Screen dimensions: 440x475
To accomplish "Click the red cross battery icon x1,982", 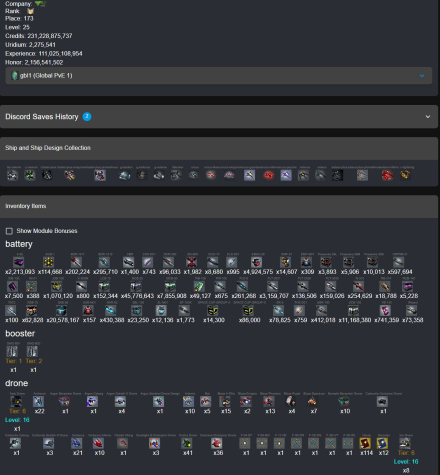I will coord(192,262).
